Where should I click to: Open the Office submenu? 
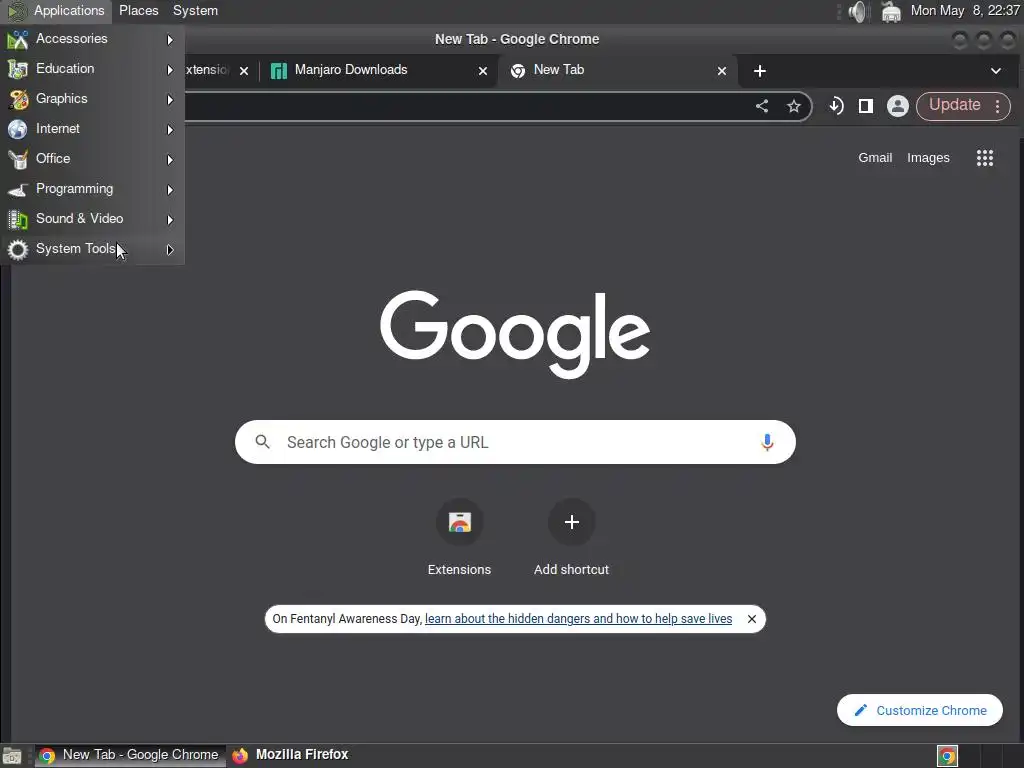92,159
